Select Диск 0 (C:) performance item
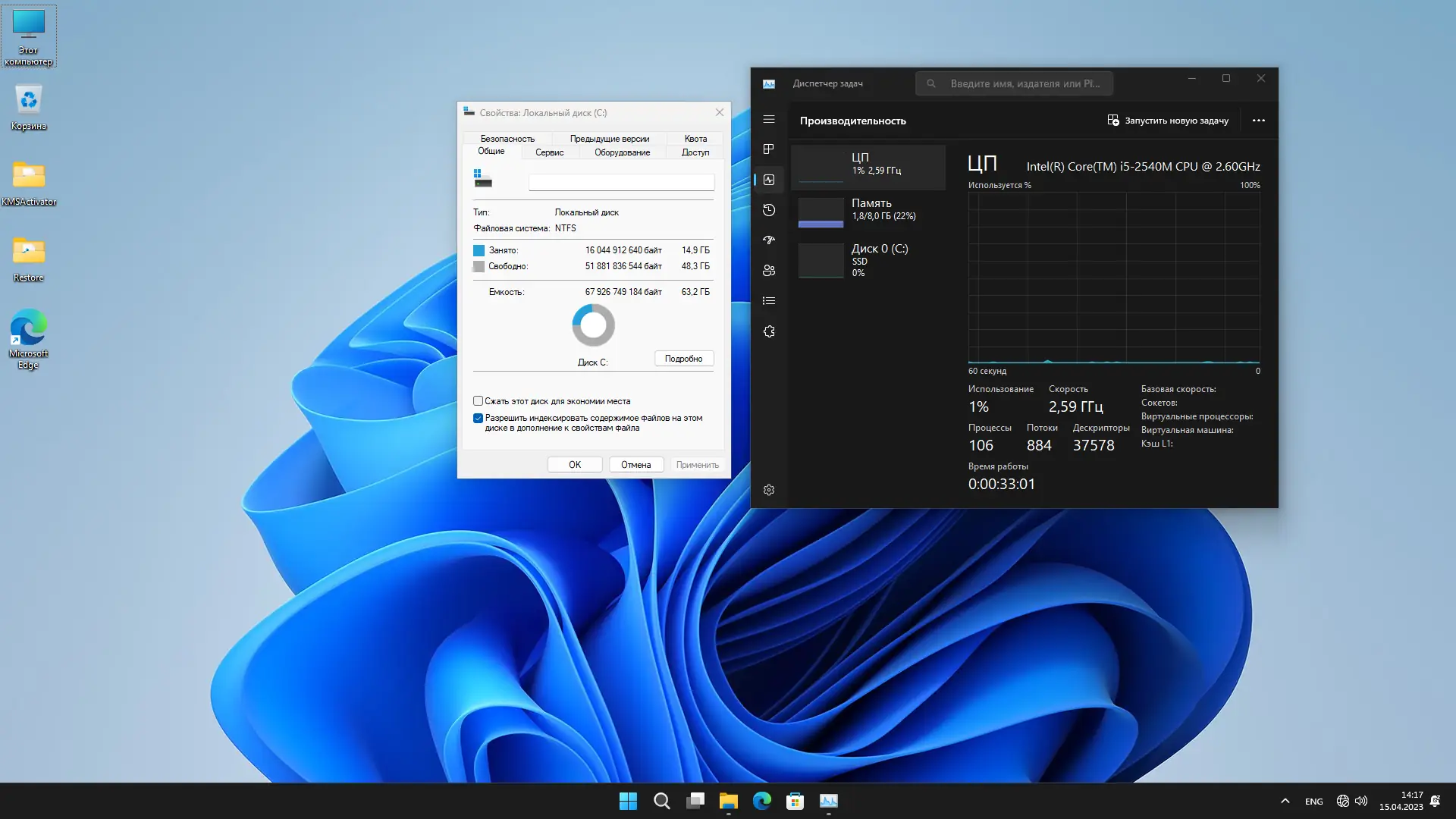1456x819 pixels. (x=868, y=259)
